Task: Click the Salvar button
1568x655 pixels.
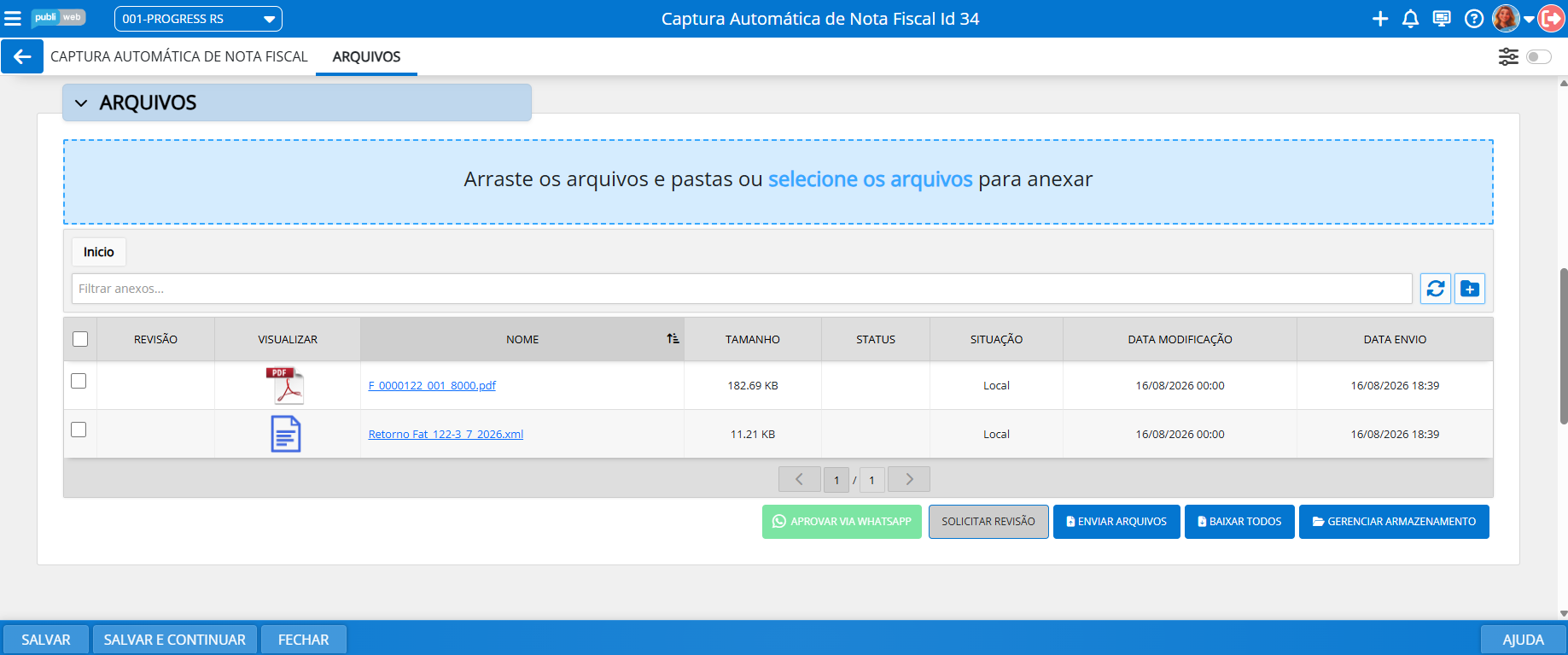Action: (x=46, y=640)
